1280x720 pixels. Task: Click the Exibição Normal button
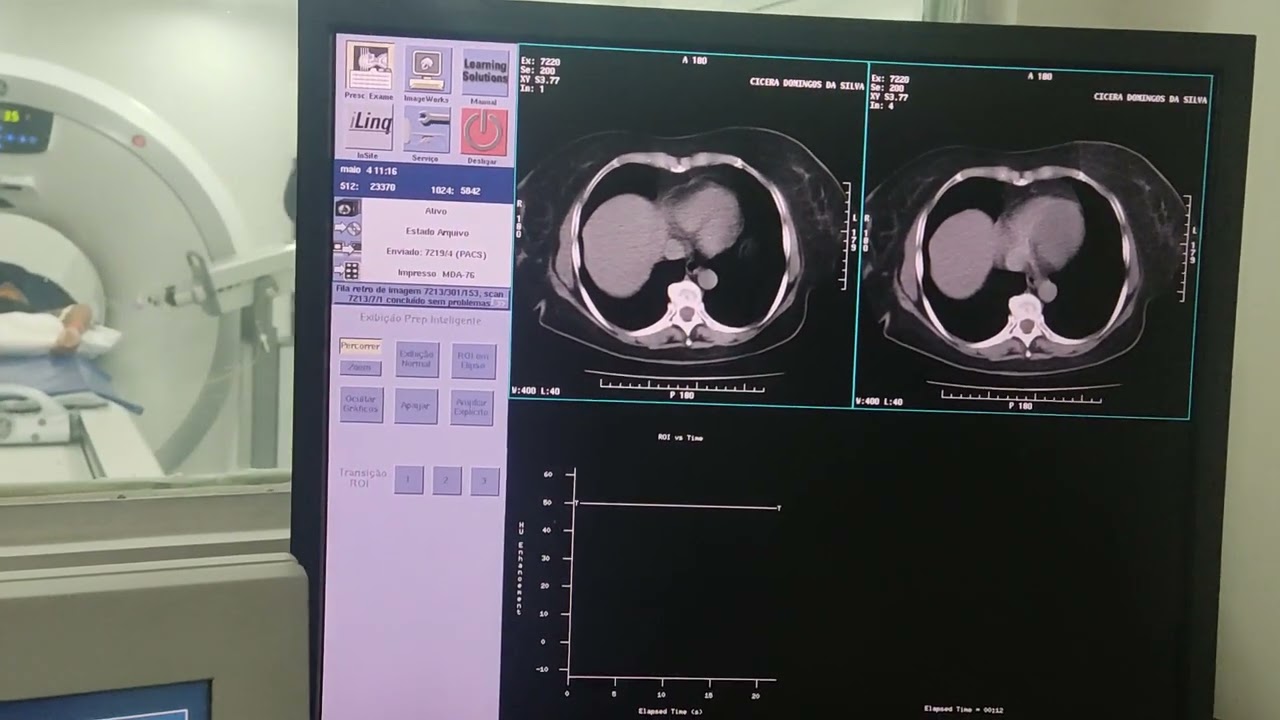click(x=416, y=359)
